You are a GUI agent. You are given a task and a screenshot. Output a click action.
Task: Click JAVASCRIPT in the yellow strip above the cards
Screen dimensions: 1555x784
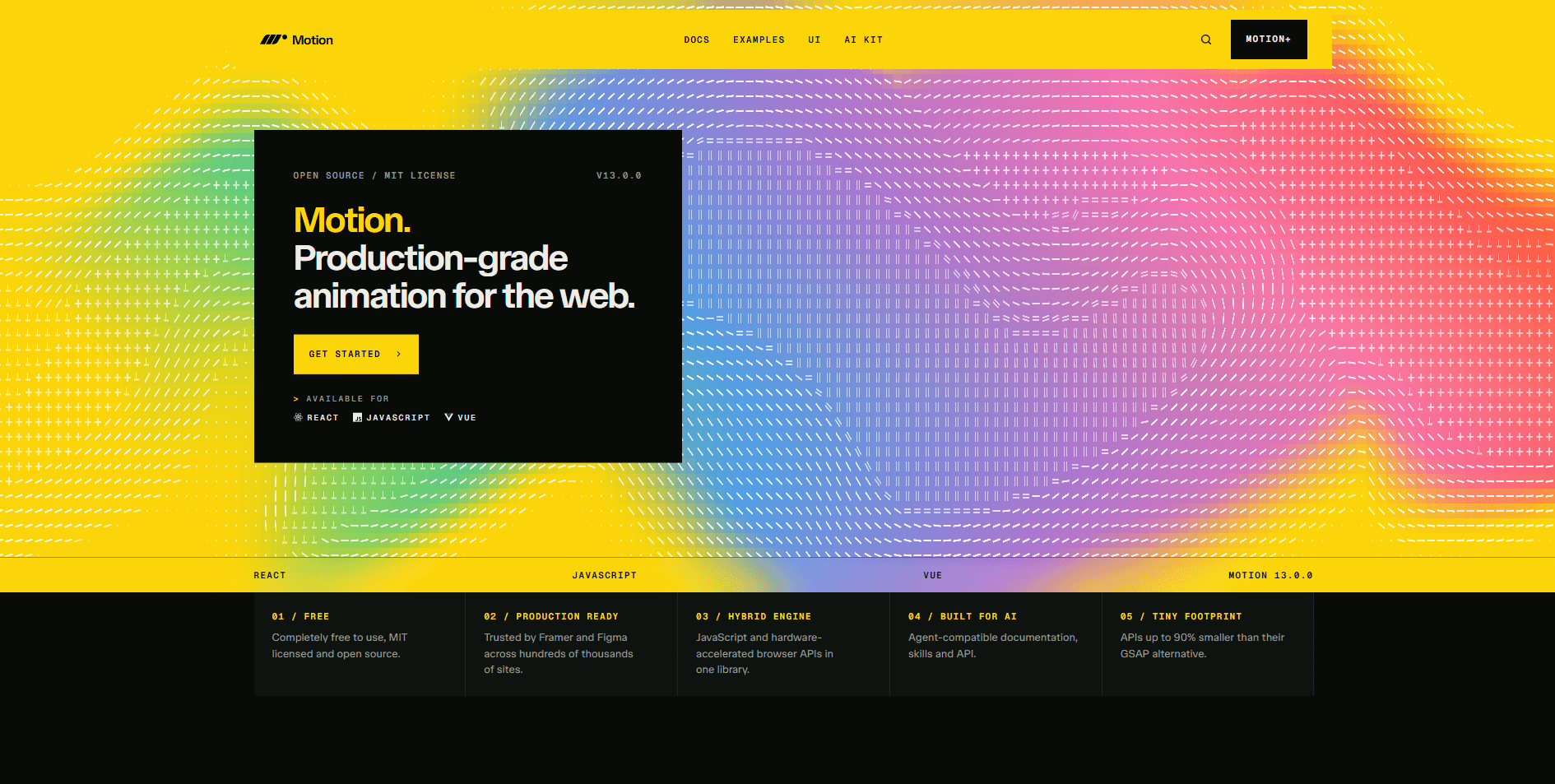[605, 576]
